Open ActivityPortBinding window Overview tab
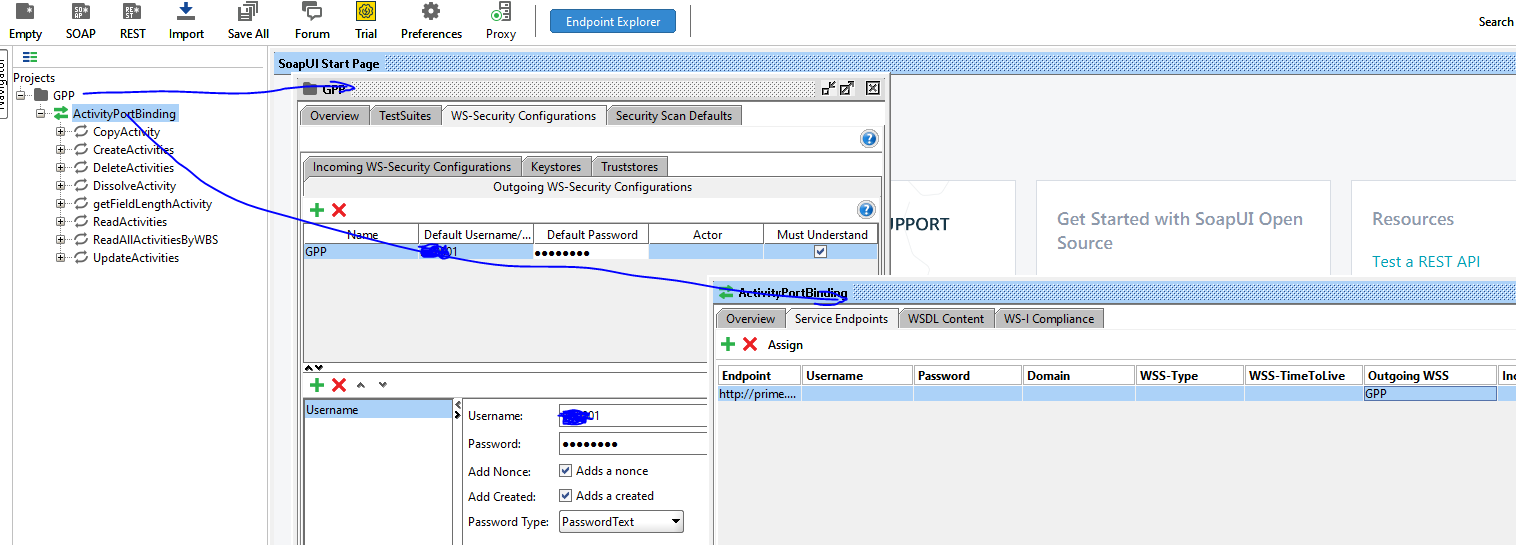This screenshot has height=545, width=1516. click(750, 319)
